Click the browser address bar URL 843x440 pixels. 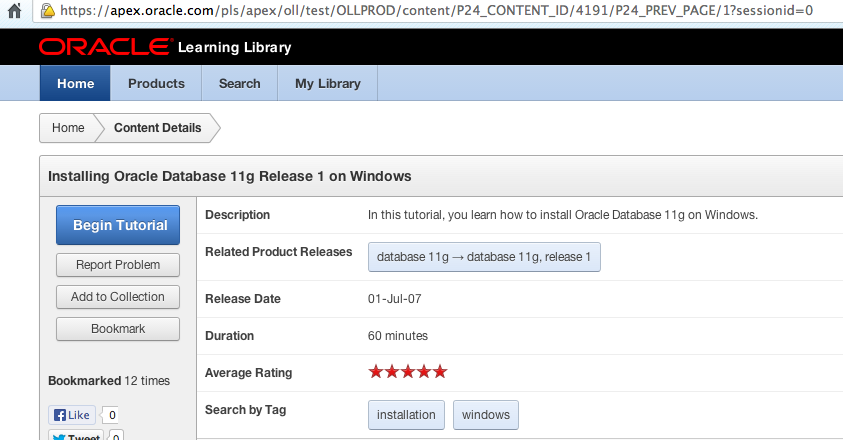point(436,10)
